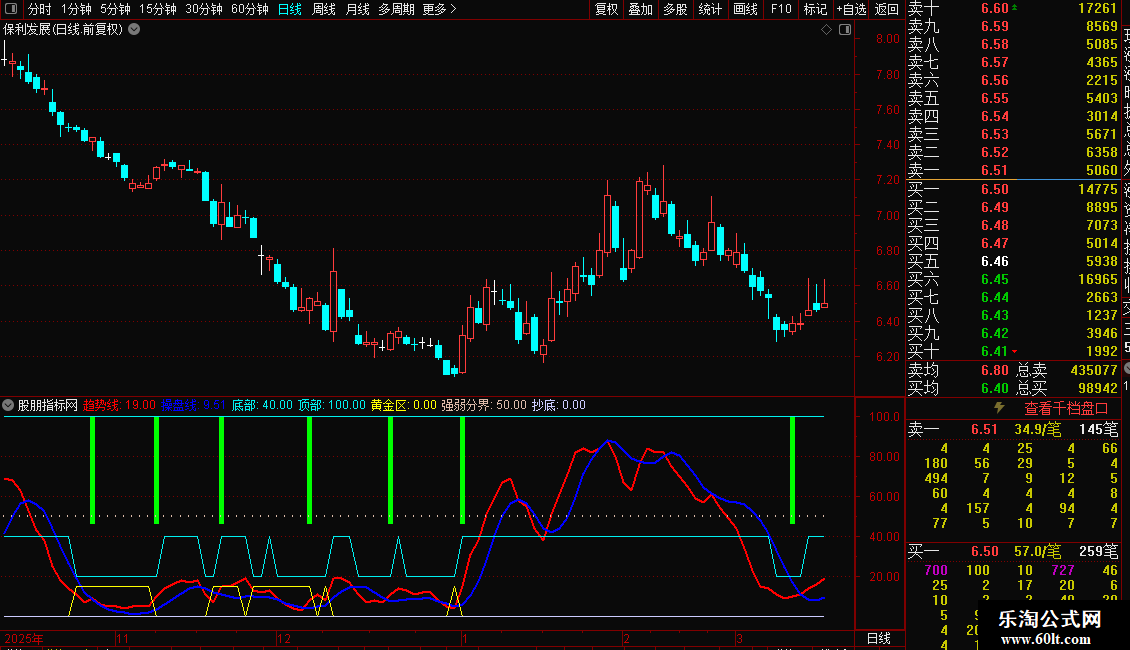The height and width of the screenshot is (650, 1130).
Task: Select the 5分钟 period tab
Action: (115, 9)
